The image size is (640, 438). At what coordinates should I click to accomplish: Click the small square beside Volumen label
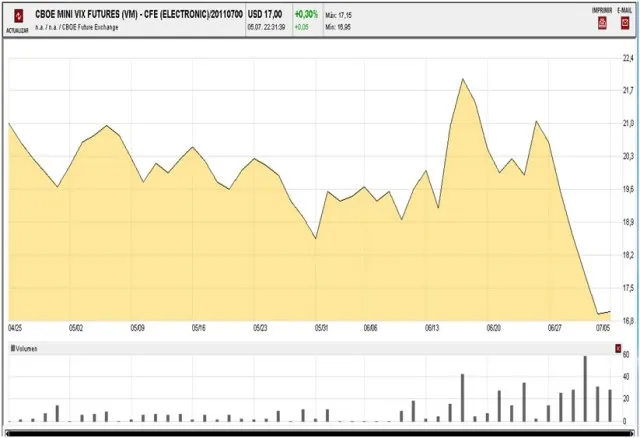click(x=12, y=348)
